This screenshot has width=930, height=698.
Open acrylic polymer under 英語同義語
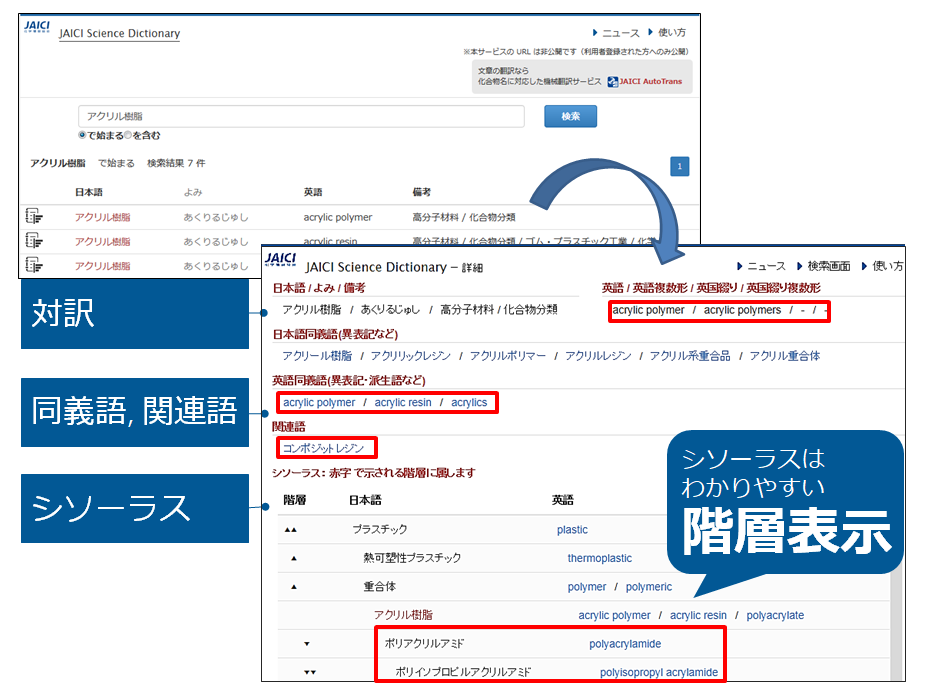pos(319,403)
